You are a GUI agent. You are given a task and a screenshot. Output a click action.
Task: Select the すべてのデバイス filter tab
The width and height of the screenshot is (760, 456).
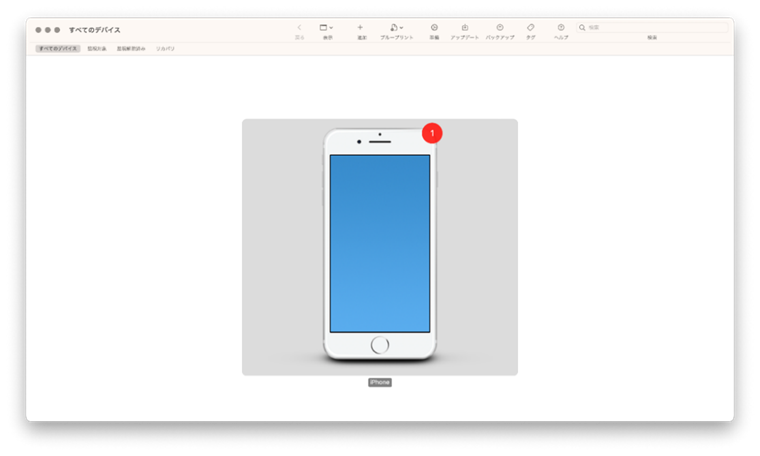click(58, 48)
